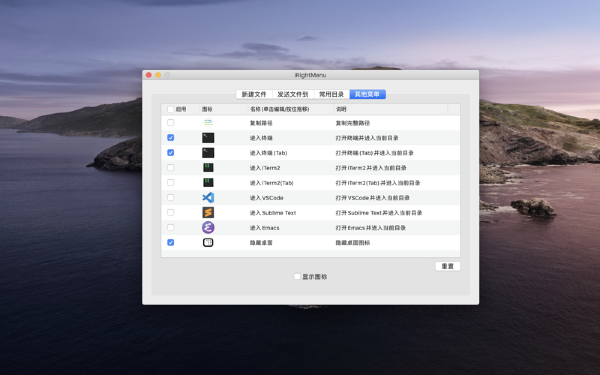
Task: Click the name cell 进入Sublime Text
Action: click(273, 213)
